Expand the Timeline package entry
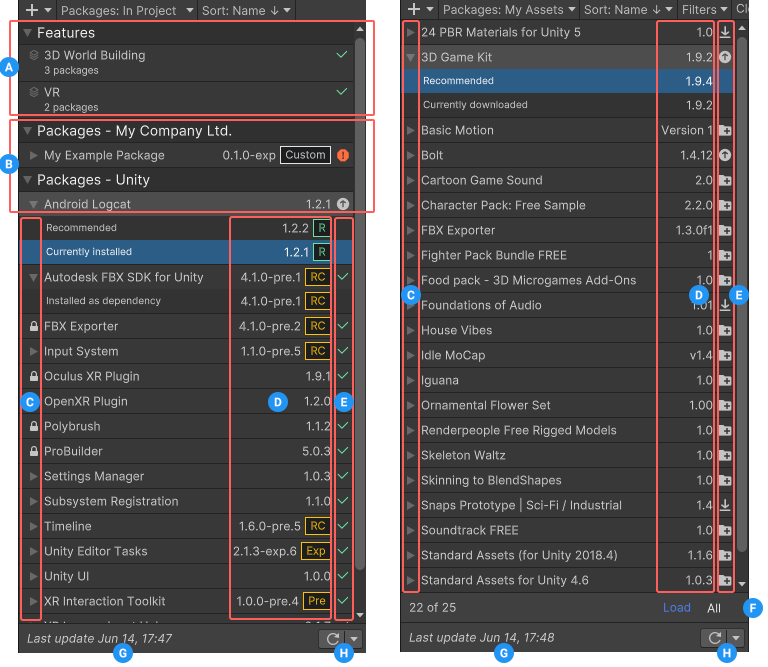Image resolution: width=768 pixels, height=667 pixels. coord(34,526)
